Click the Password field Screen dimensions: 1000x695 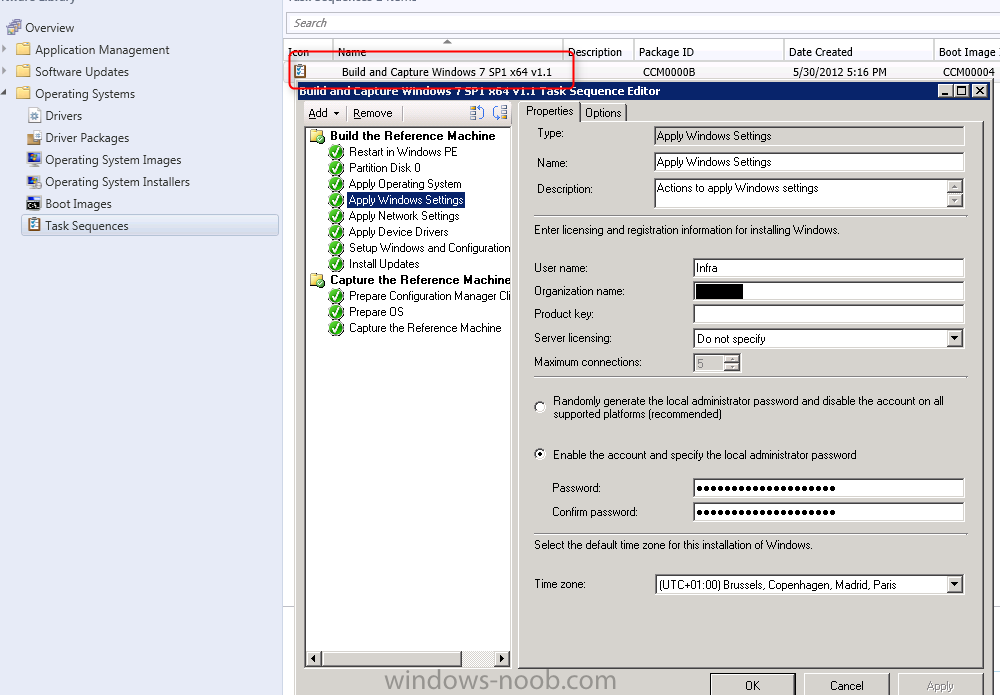click(x=828, y=488)
